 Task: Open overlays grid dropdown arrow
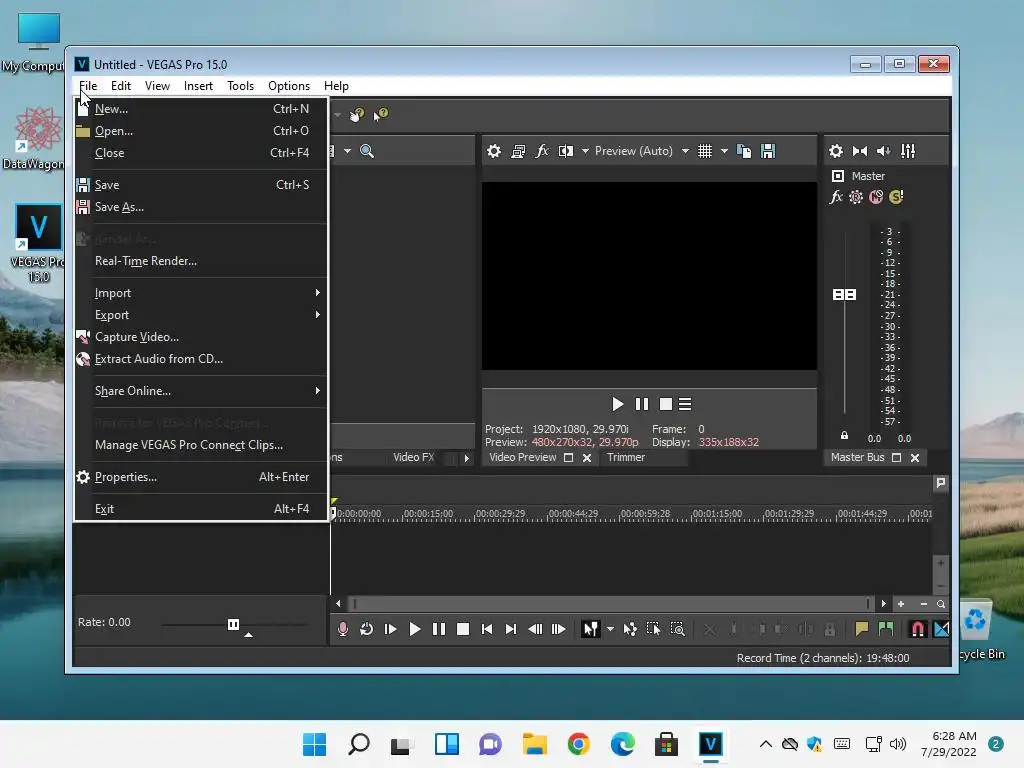(724, 152)
